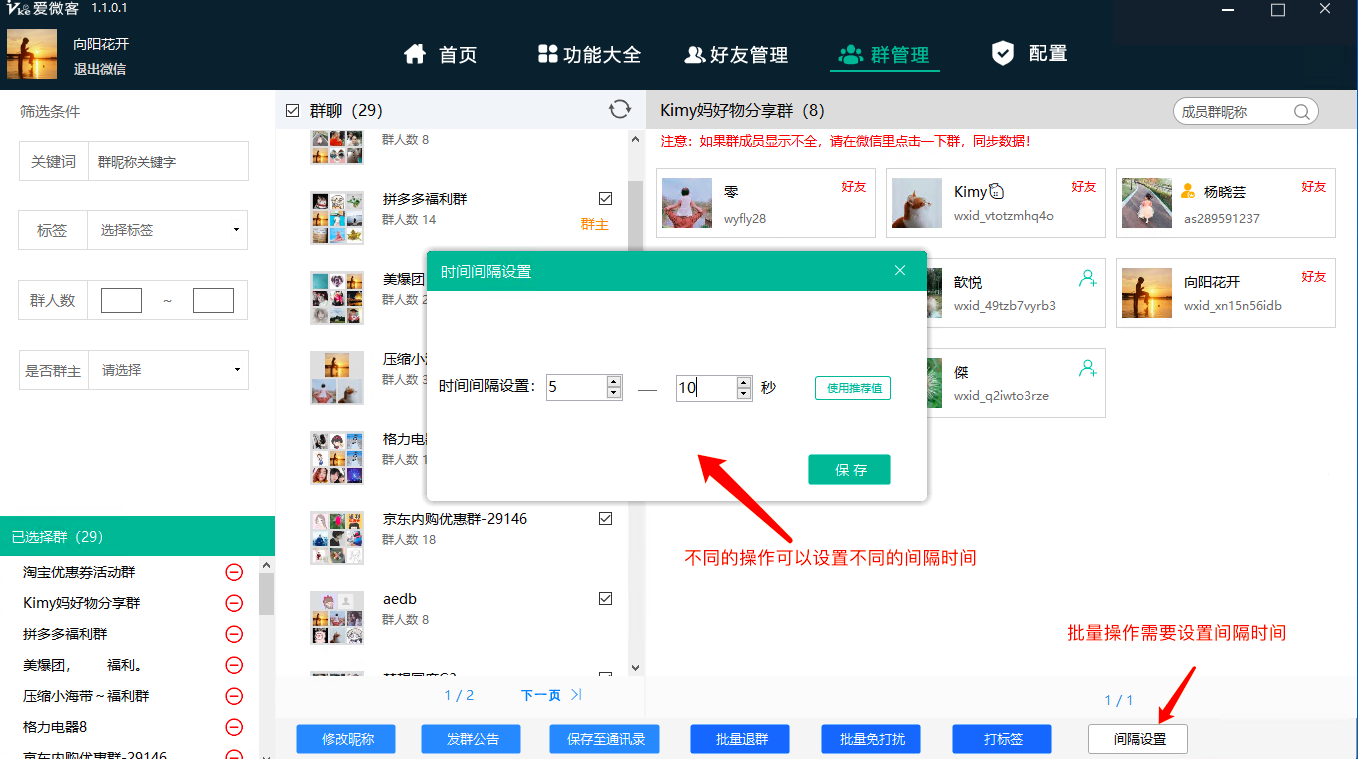Viewport: 1358px width, 759px height.
Task: Open the 首页 home tab
Action: click(440, 54)
